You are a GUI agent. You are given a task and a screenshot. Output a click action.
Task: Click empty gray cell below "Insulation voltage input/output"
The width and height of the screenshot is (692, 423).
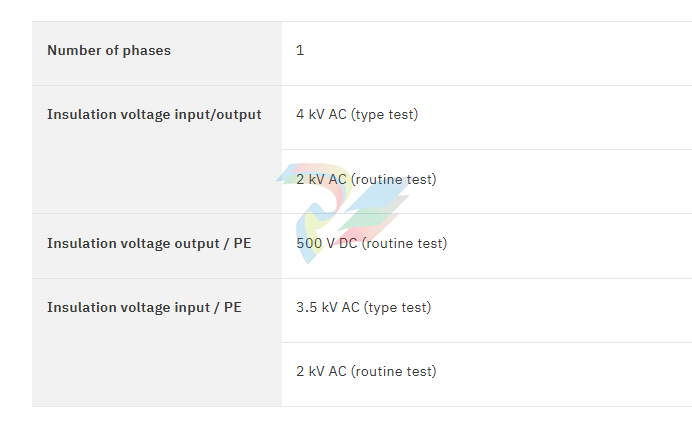(157, 180)
